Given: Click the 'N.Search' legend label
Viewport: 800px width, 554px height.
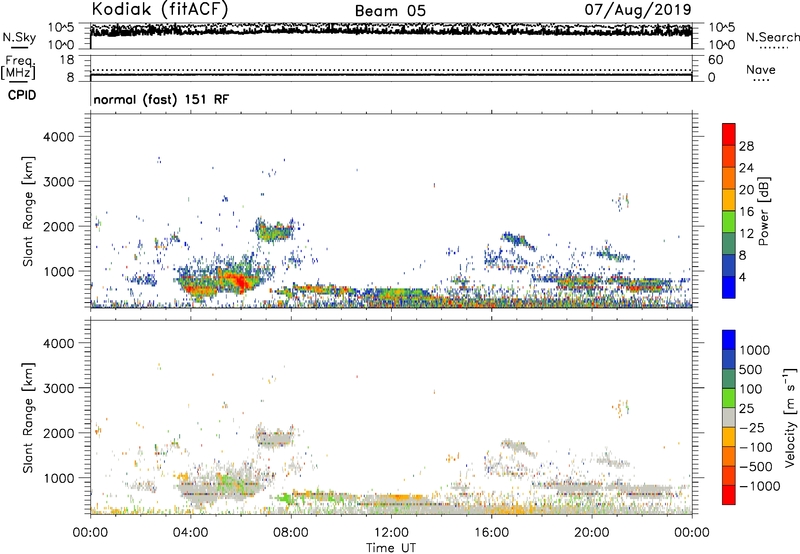Looking at the screenshot, I should 772,37.
